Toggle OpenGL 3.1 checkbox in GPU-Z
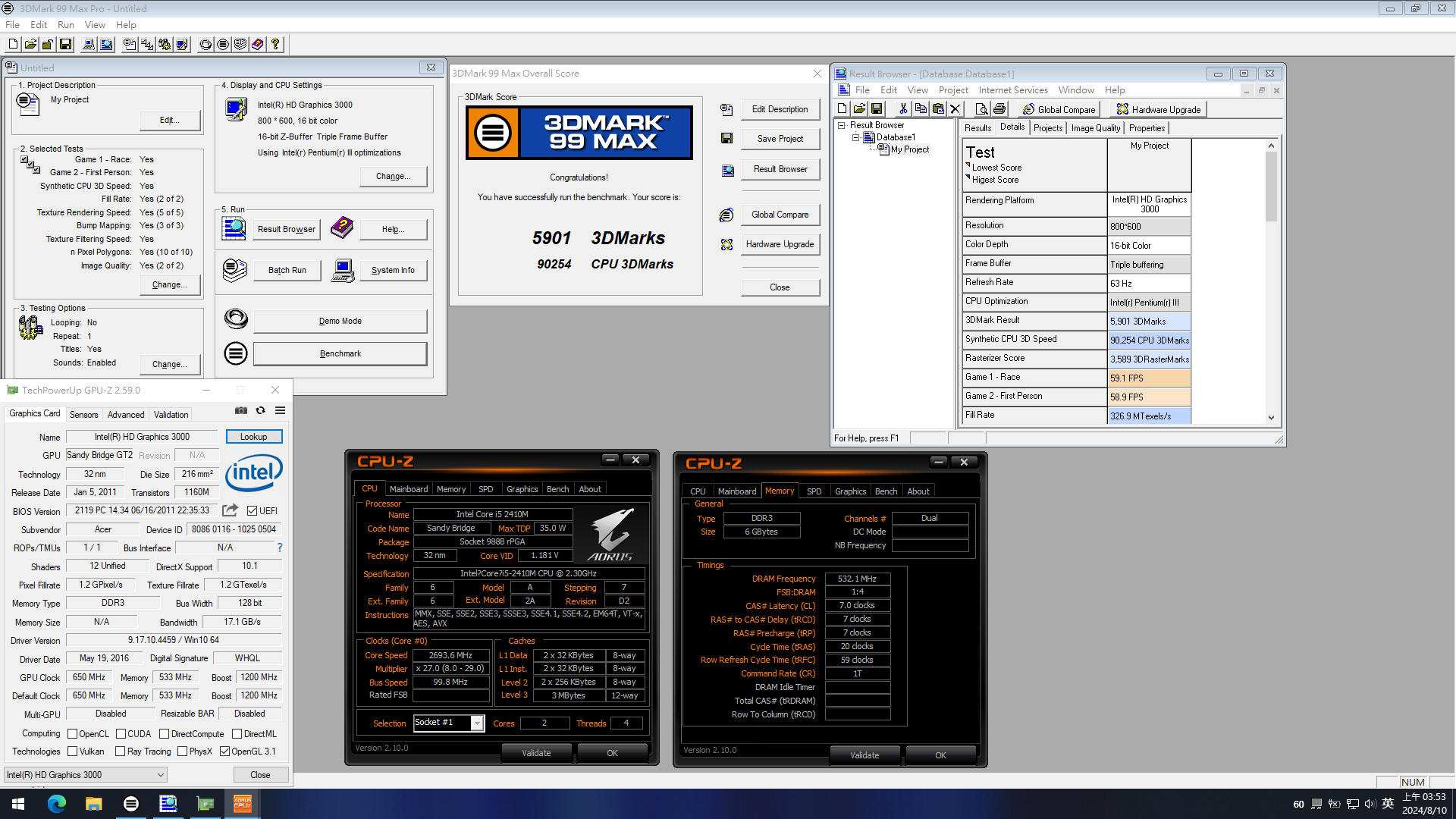The image size is (1456, 819). tap(224, 752)
